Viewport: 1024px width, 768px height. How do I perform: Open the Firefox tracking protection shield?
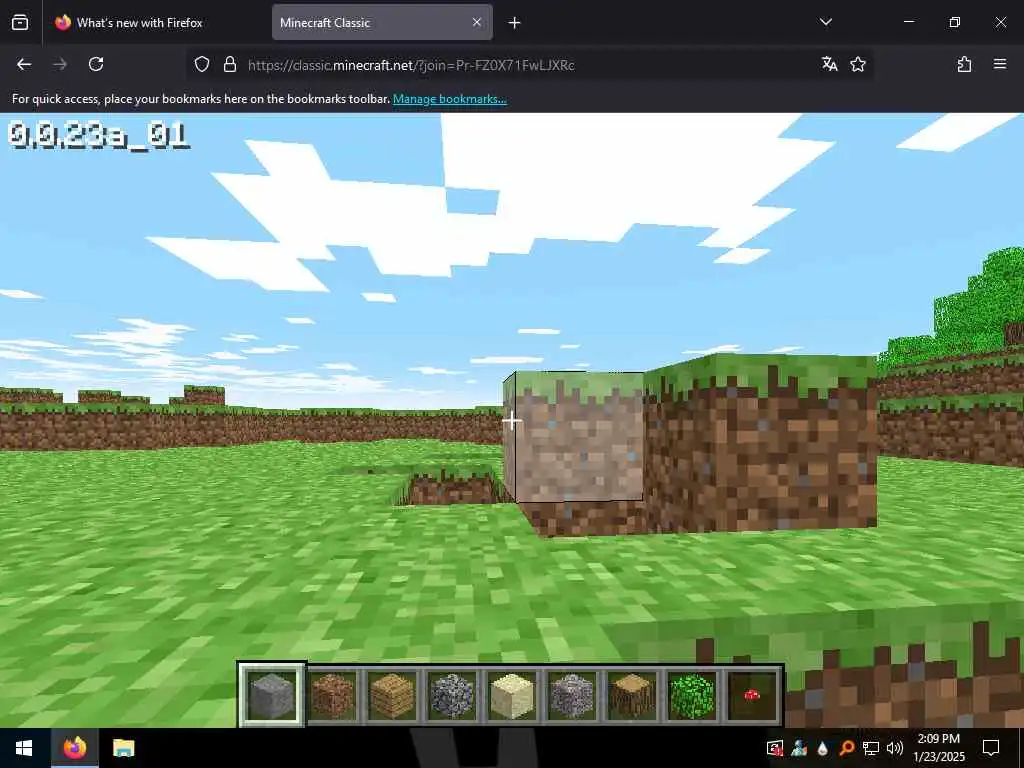[x=202, y=64]
